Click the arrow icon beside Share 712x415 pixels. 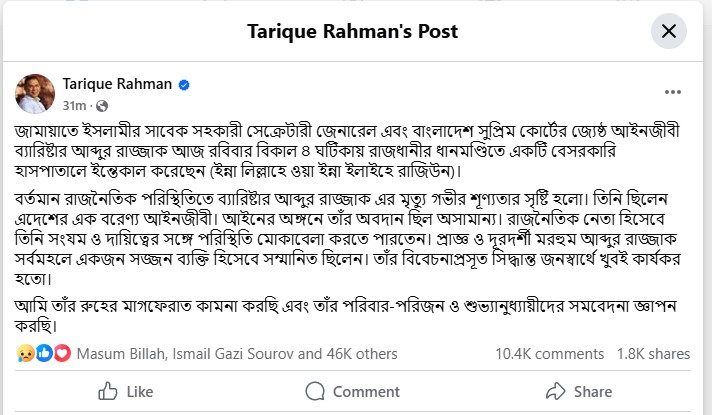tap(556, 391)
